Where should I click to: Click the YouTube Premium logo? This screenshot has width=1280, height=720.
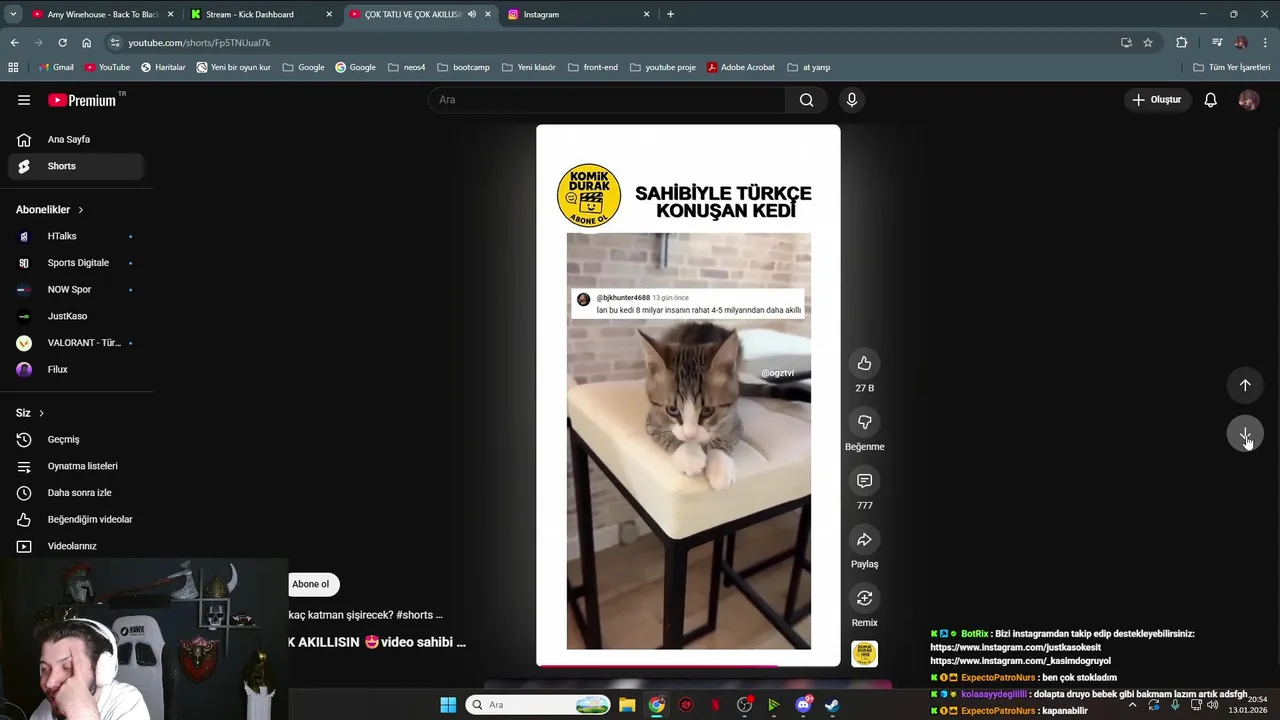click(82, 100)
